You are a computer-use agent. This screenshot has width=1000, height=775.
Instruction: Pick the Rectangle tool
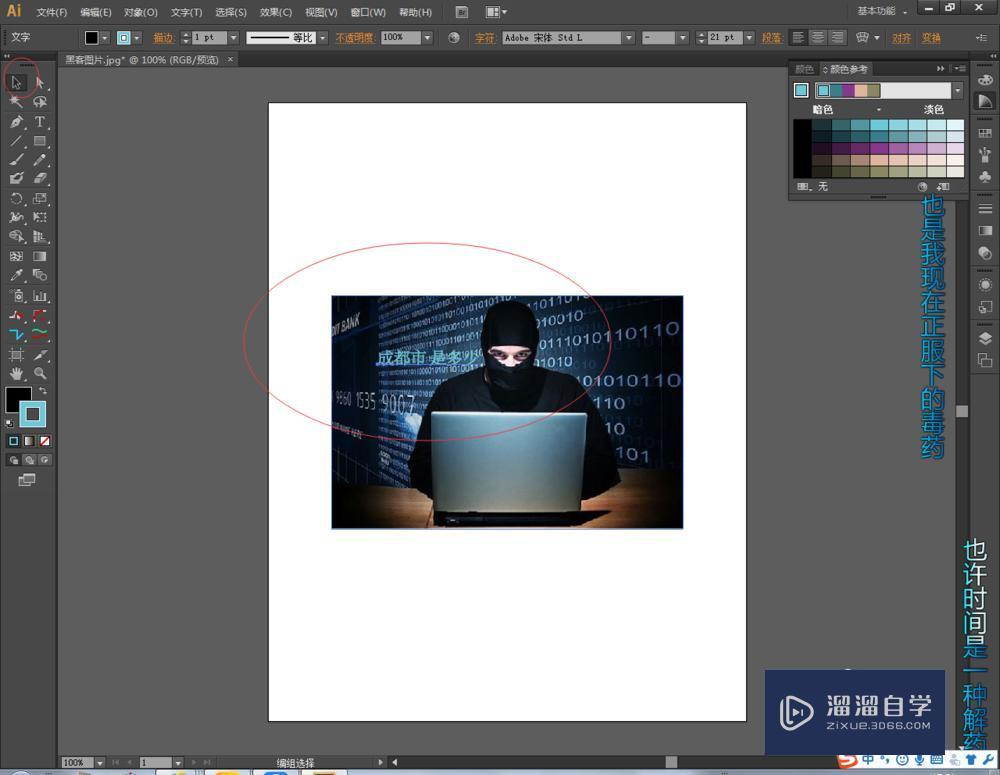(x=40, y=141)
